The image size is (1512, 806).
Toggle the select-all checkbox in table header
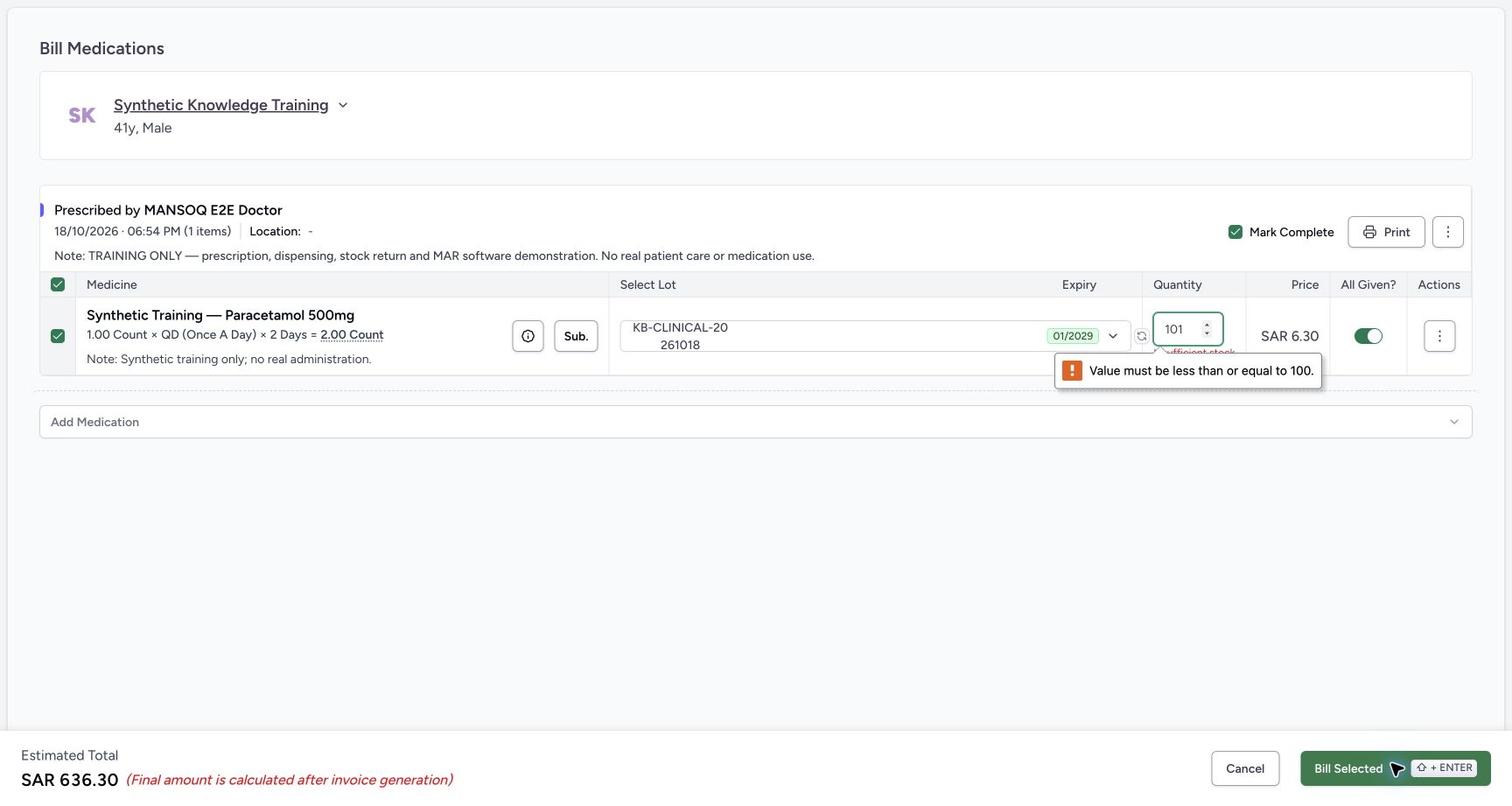(58, 284)
